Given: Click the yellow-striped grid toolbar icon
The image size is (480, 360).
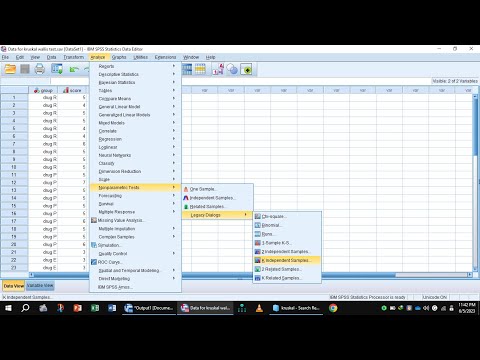Looking at the screenshot, I should pyautogui.click(x=200, y=69).
